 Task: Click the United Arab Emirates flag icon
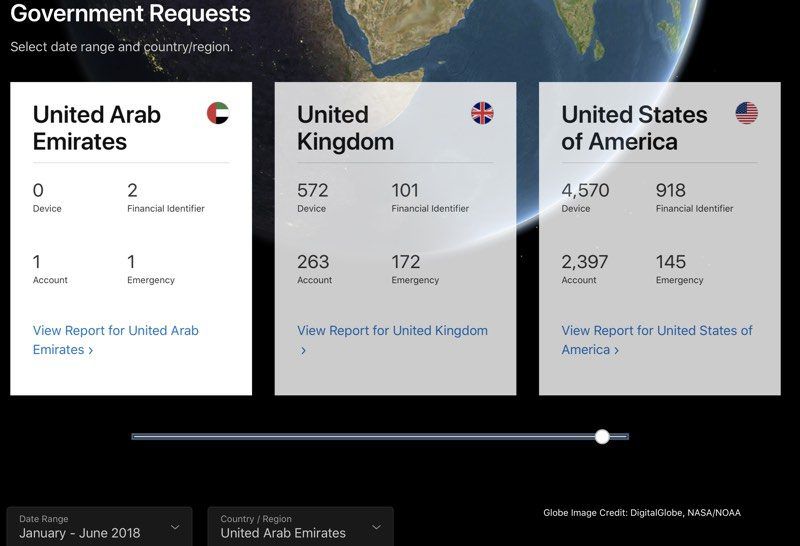click(218, 113)
